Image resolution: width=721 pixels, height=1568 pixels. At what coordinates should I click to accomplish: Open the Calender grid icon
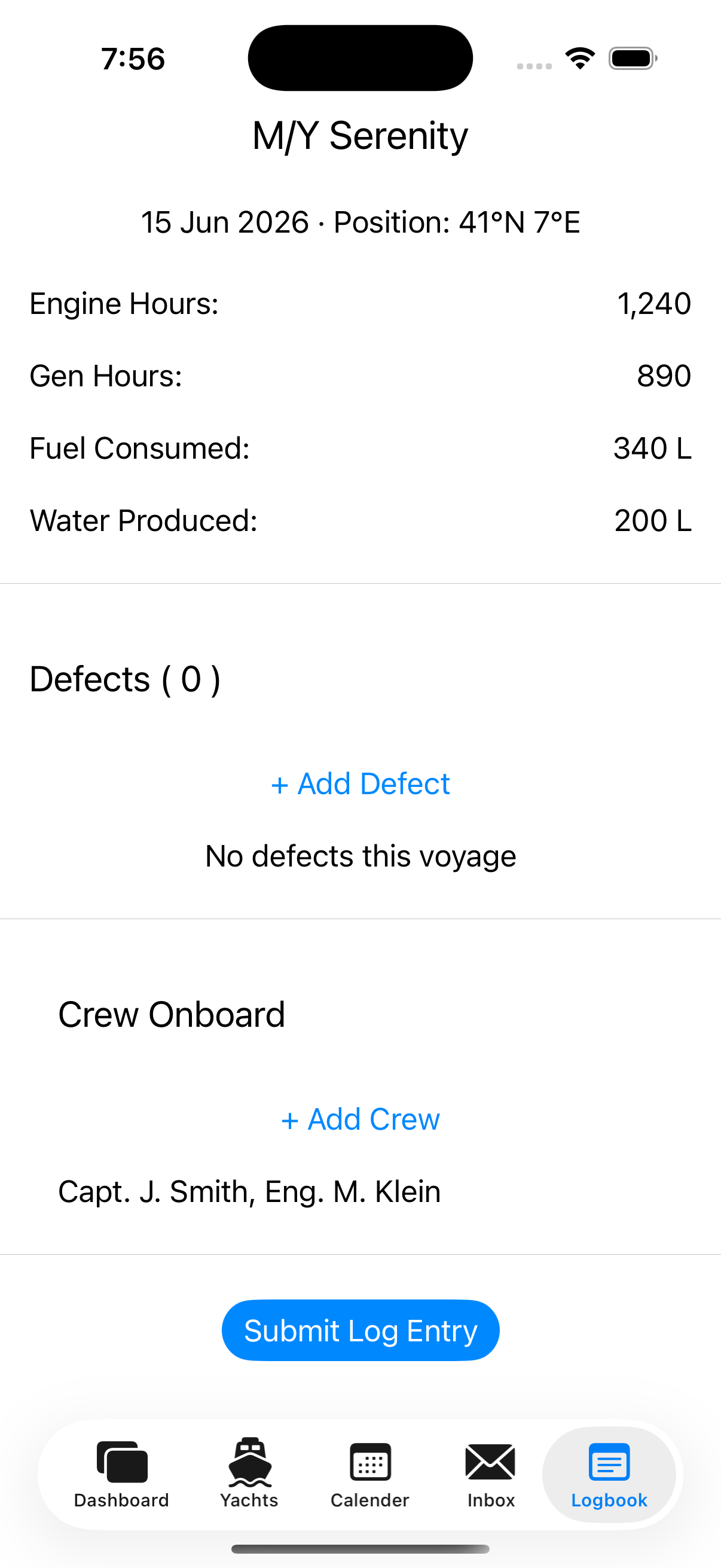click(x=370, y=1462)
